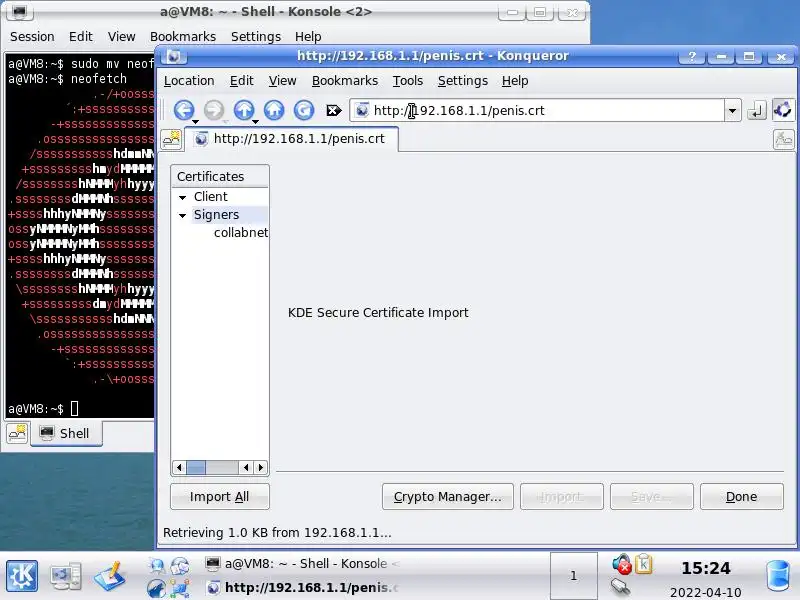Open Back button history dropdown arrow
The image size is (800, 600).
pos(195,121)
